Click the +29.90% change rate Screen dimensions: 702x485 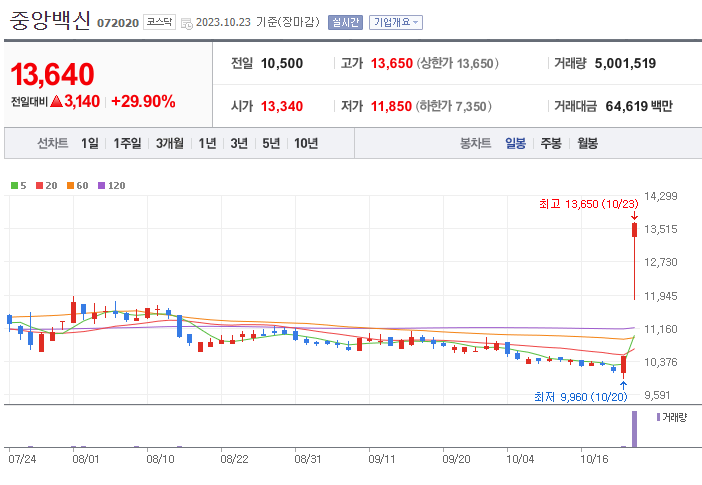143,102
